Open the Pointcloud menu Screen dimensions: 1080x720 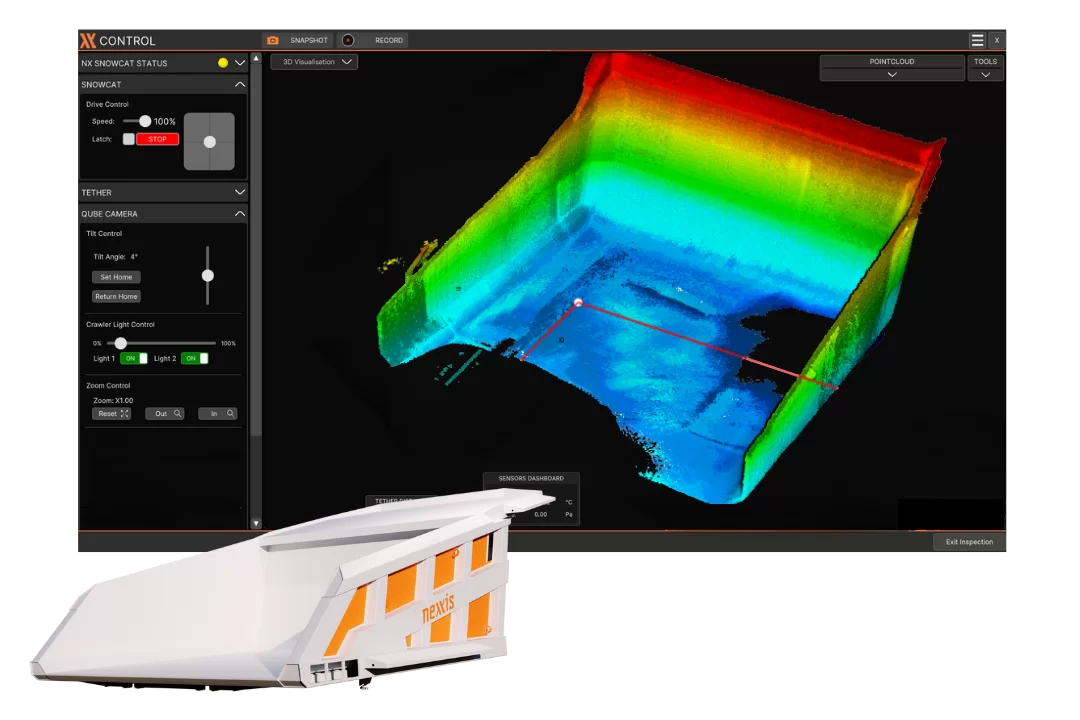point(892,68)
